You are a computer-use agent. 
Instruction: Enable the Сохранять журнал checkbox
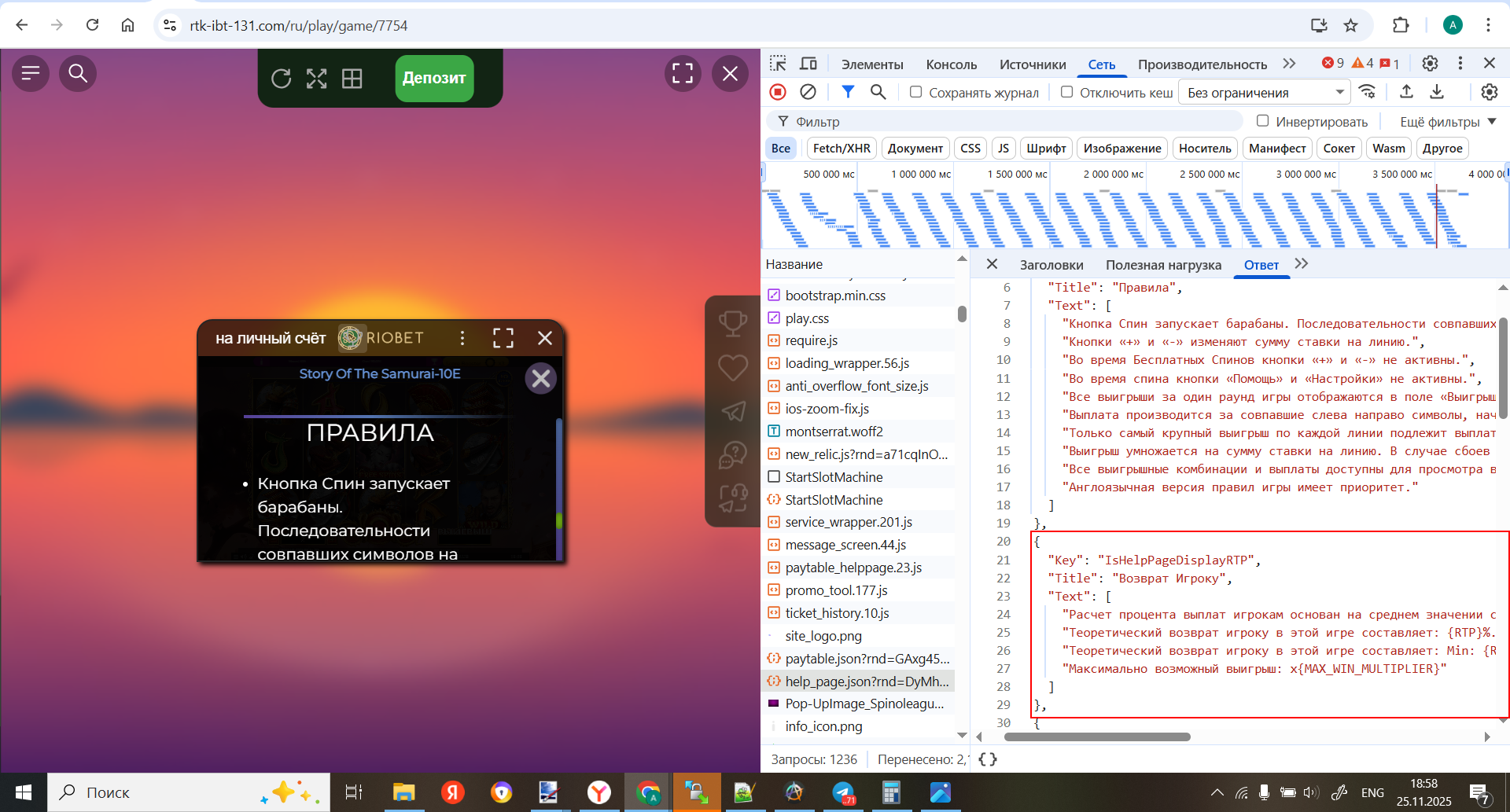pyautogui.click(x=915, y=92)
